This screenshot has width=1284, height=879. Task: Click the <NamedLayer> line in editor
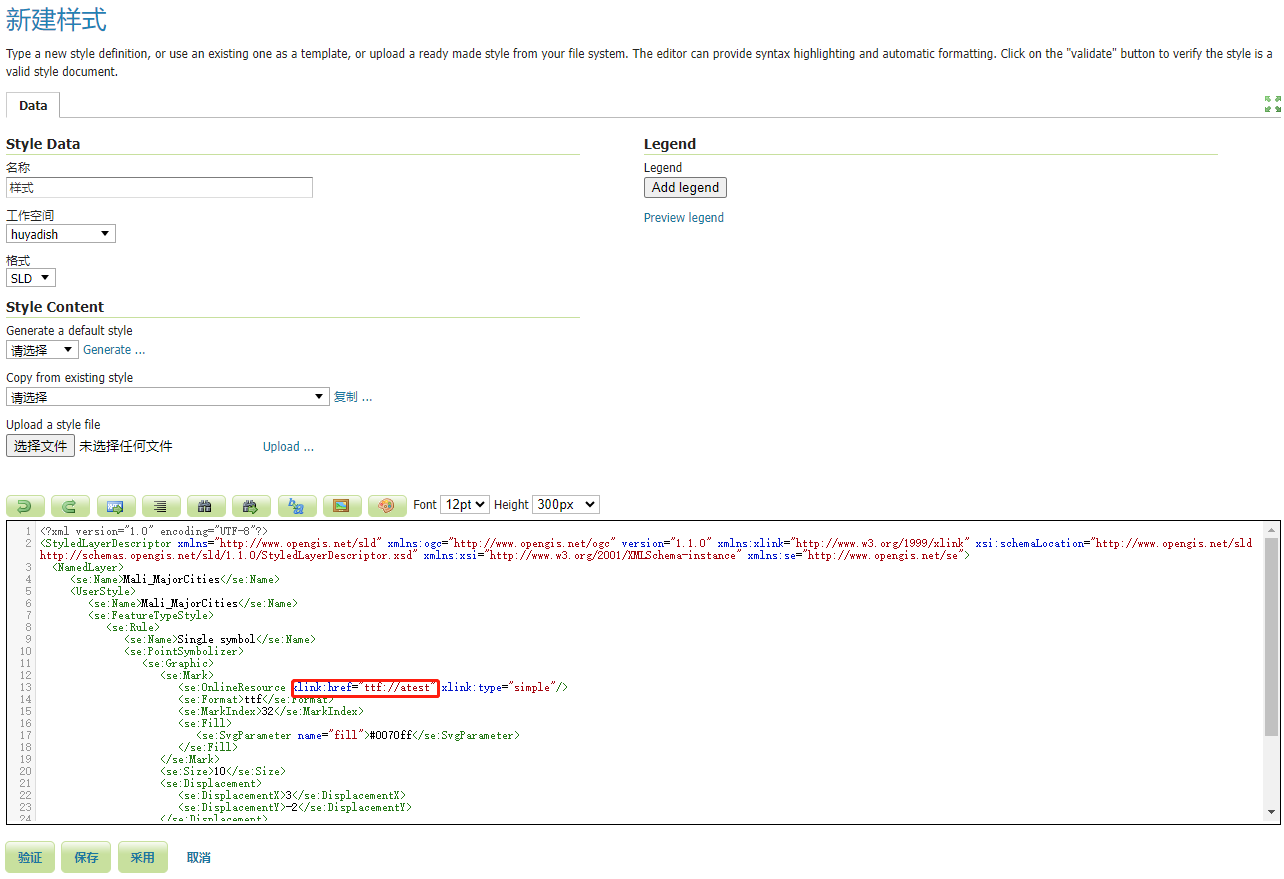(88, 567)
